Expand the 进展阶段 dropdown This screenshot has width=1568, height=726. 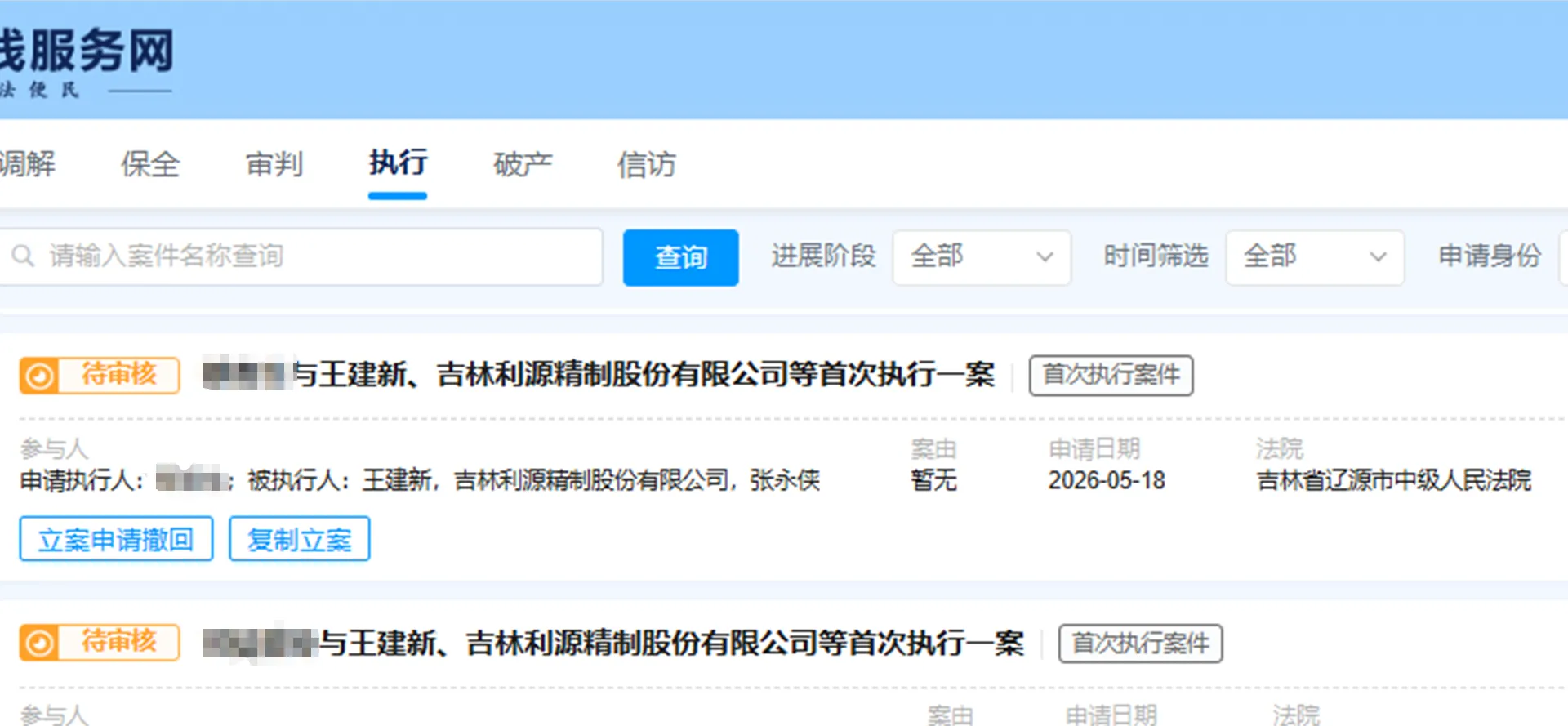click(x=982, y=257)
